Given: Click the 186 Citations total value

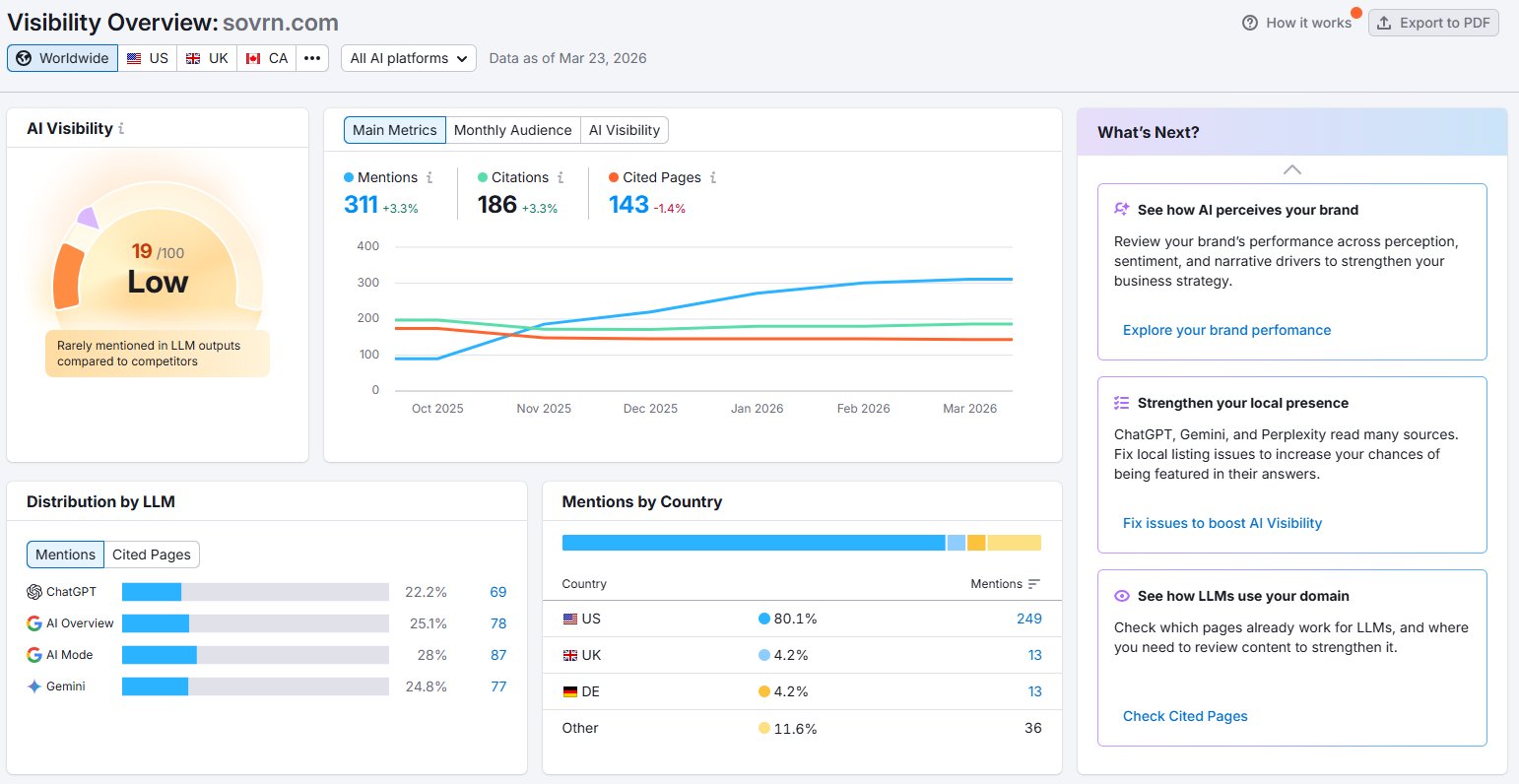Looking at the screenshot, I should [496, 204].
